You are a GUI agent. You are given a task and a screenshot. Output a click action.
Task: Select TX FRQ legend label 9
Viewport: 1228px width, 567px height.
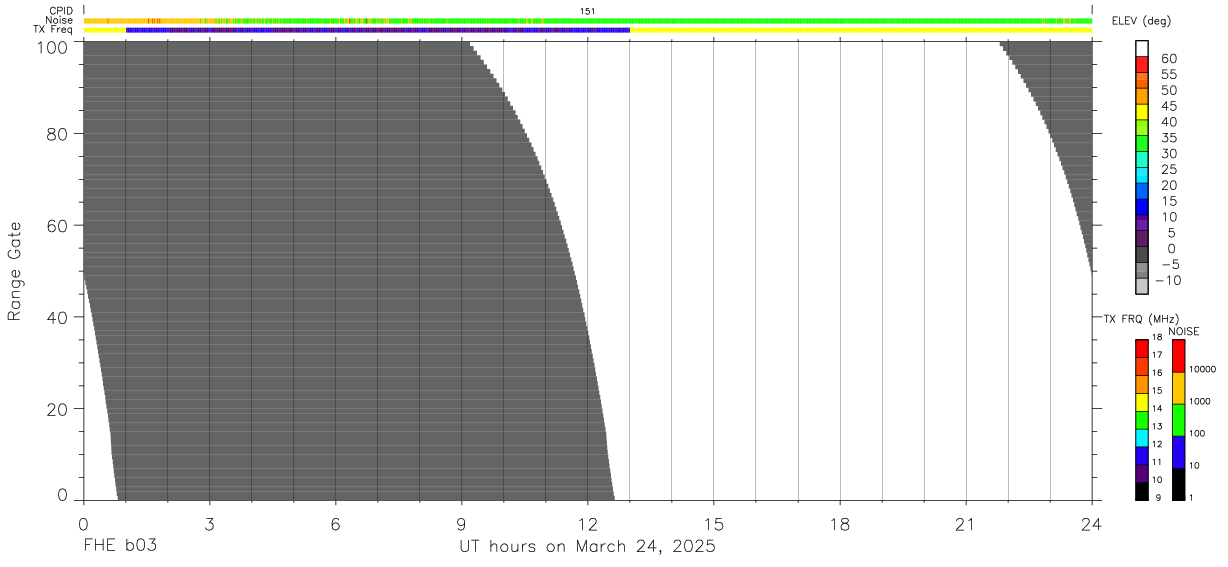click(x=1157, y=497)
